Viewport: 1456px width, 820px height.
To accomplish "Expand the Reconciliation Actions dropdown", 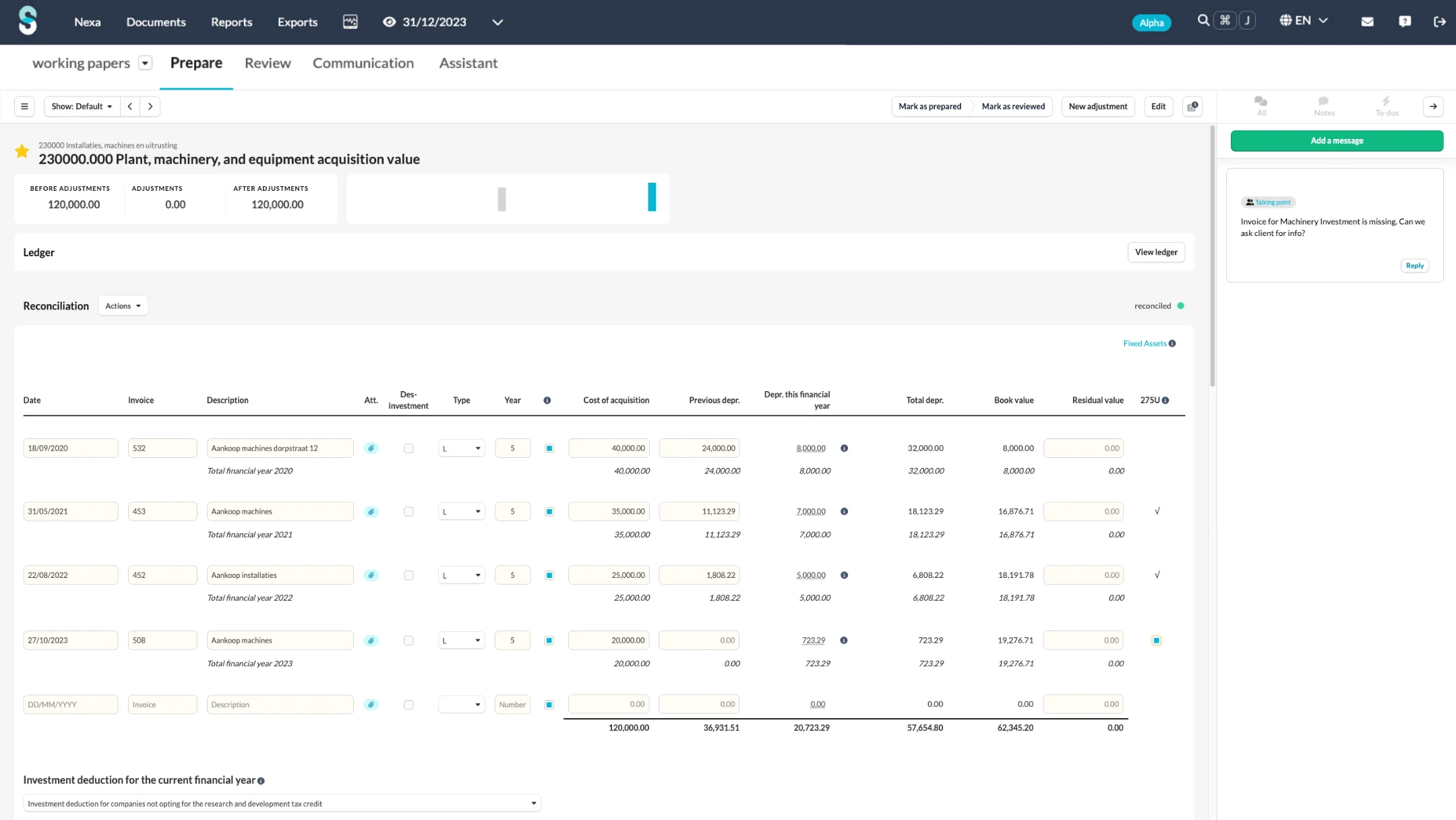I will coord(123,306).
